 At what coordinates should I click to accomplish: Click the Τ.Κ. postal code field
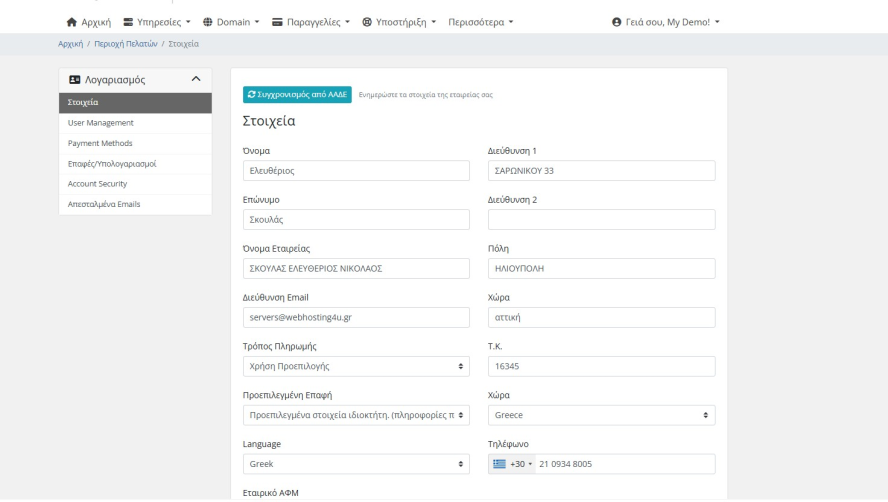point(601,366)
